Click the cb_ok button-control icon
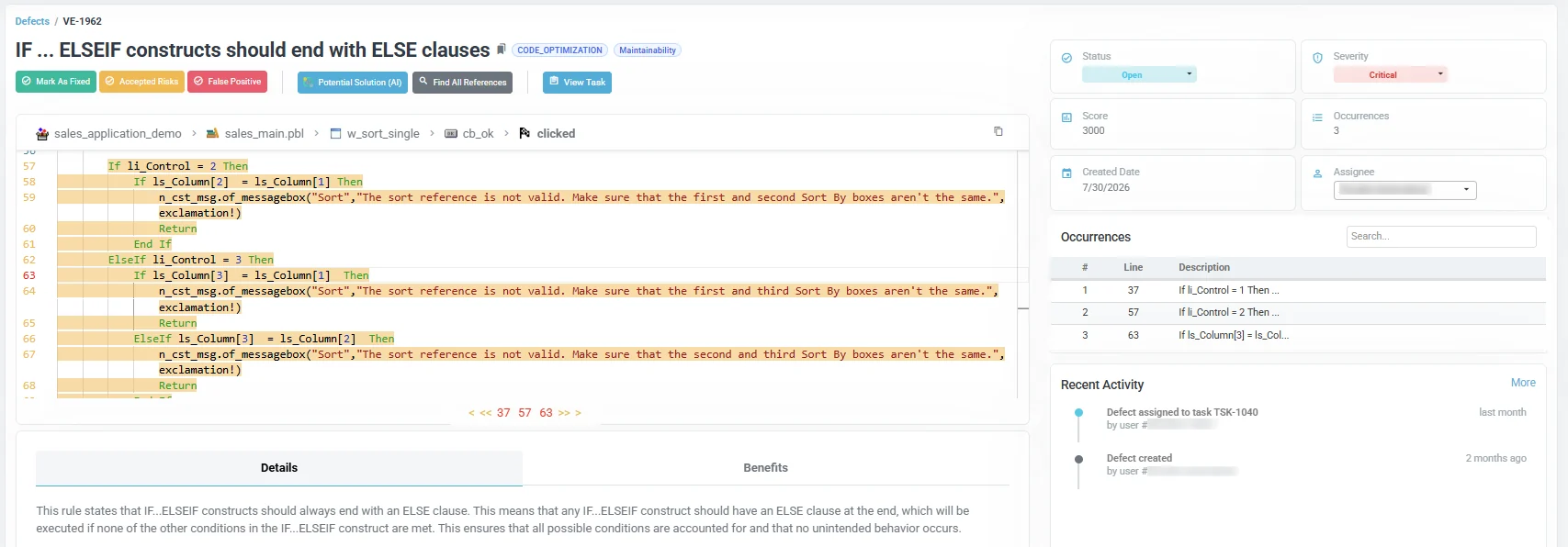 pos(451,134)
